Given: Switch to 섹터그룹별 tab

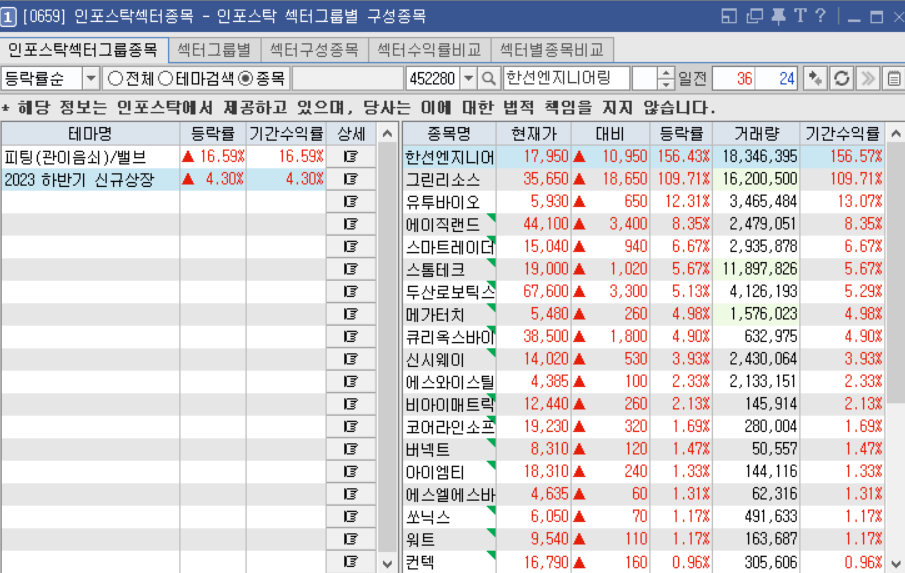Looking at the screenshot, I should [214, 50].
